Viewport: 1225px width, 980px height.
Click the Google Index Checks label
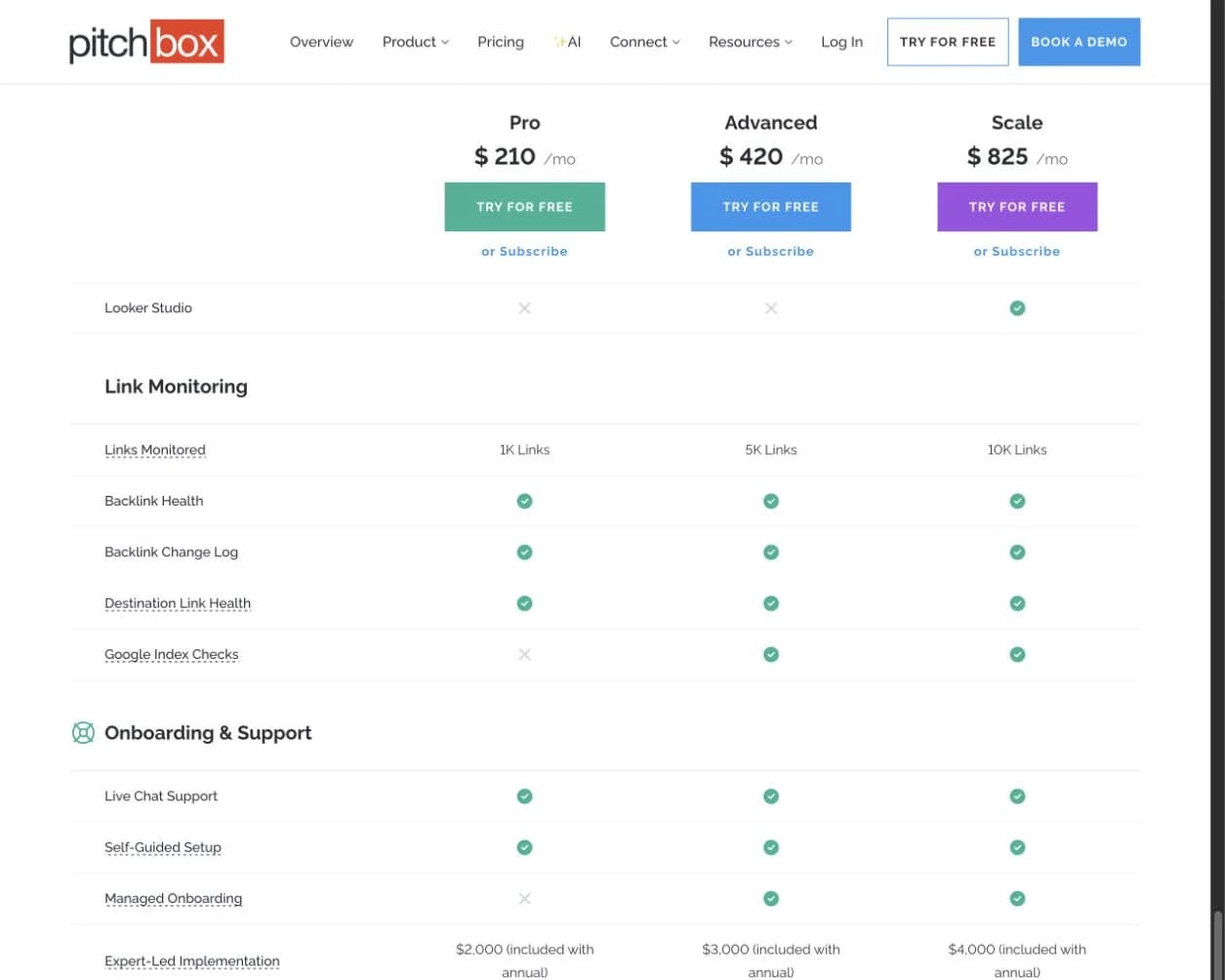(172, 654)
